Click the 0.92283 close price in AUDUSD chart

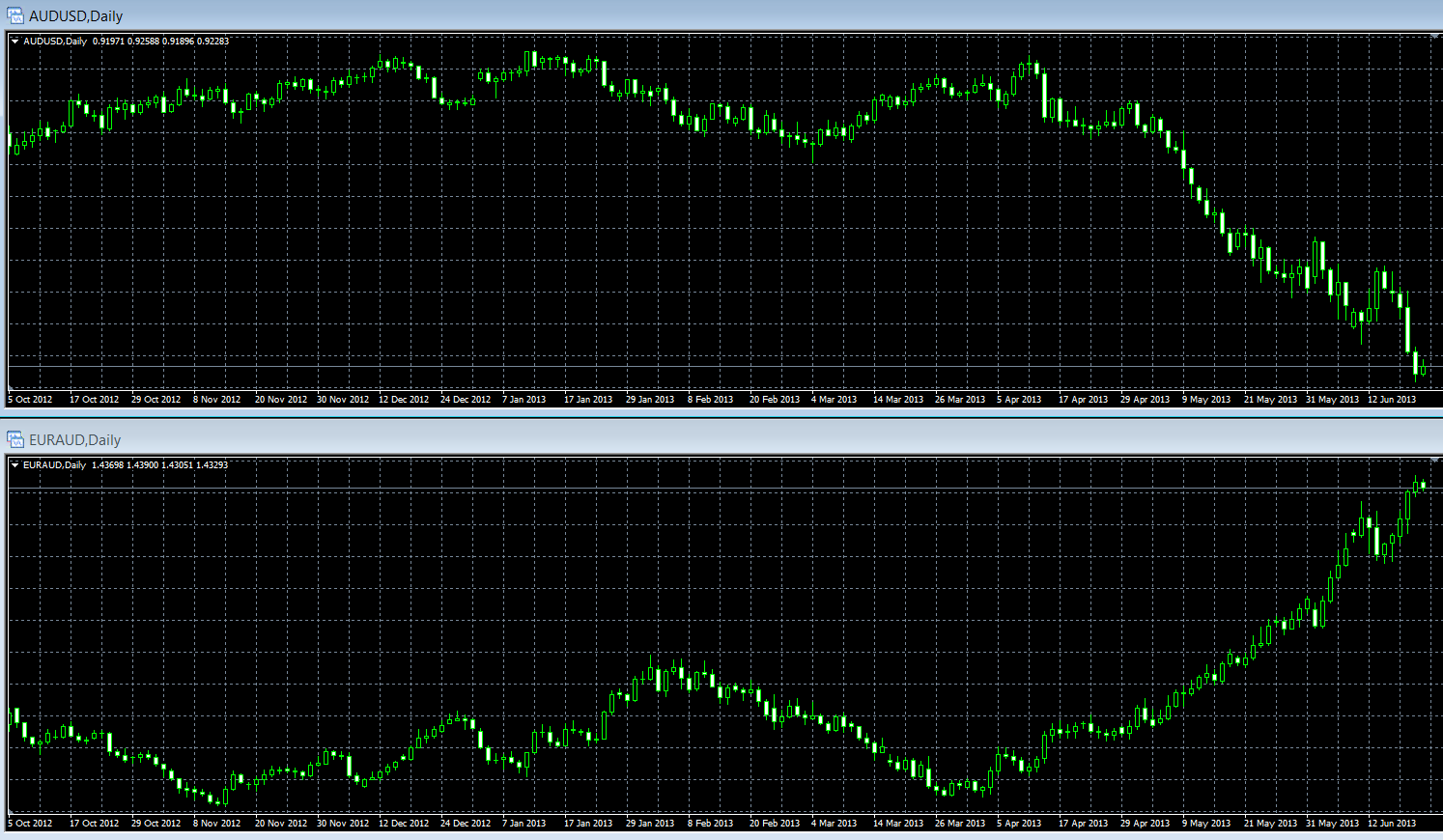pyautogui.click(x=212, y=42)
